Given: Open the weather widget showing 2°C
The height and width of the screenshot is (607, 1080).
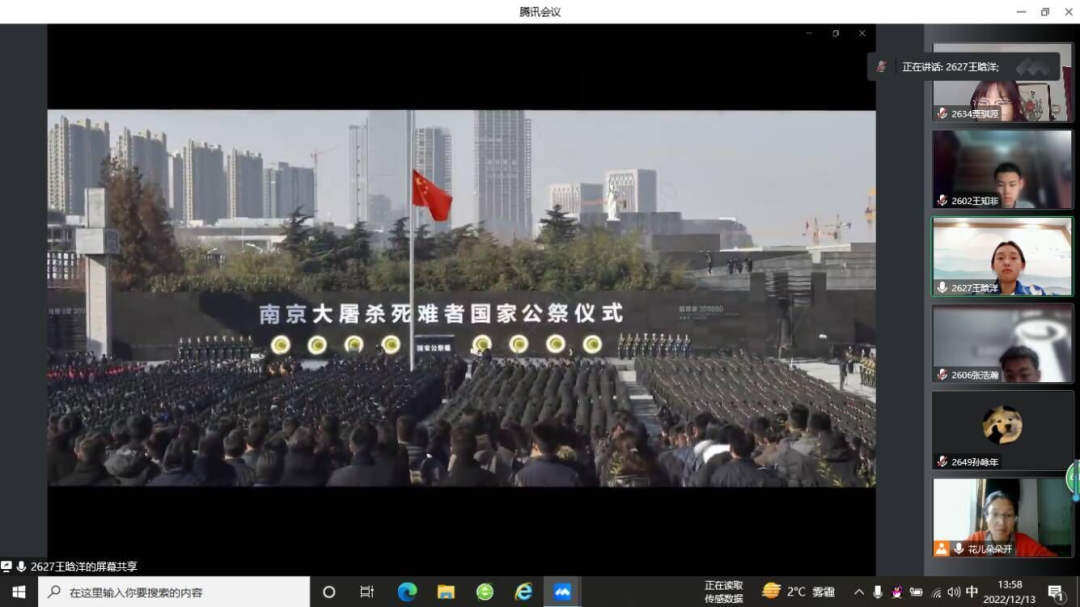Looking at the screenshot, I should 797,592.
